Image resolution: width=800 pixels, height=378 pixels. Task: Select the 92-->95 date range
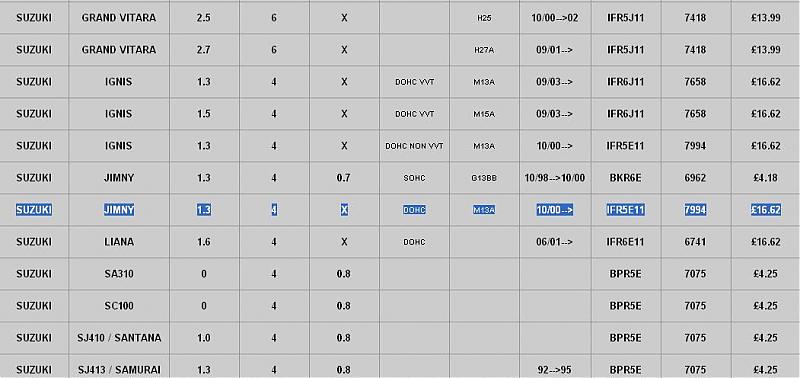point(555,370)
